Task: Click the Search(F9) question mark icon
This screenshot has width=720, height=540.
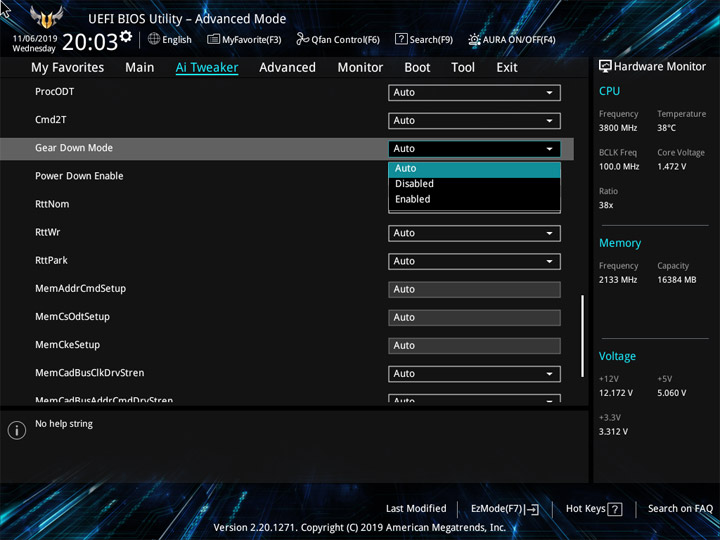Action: 401,39
